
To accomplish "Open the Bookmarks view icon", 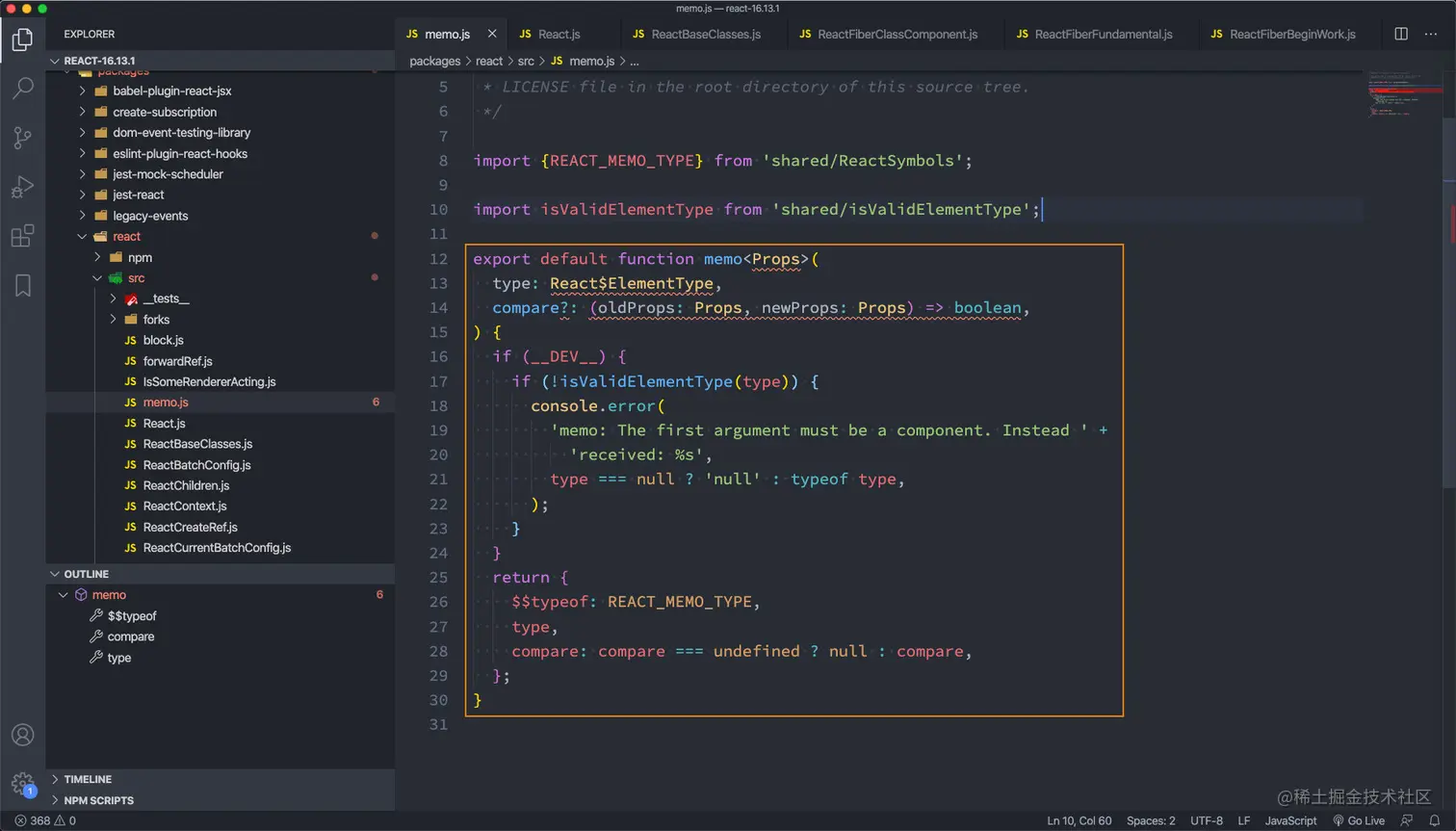I will tap(22, 285).
